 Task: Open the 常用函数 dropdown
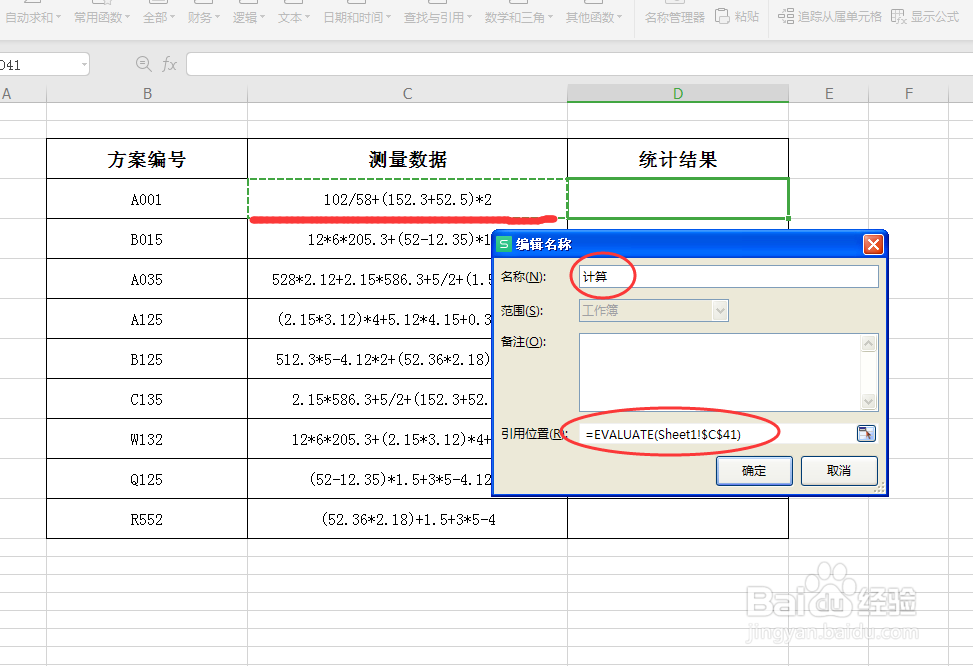(102, 17)
